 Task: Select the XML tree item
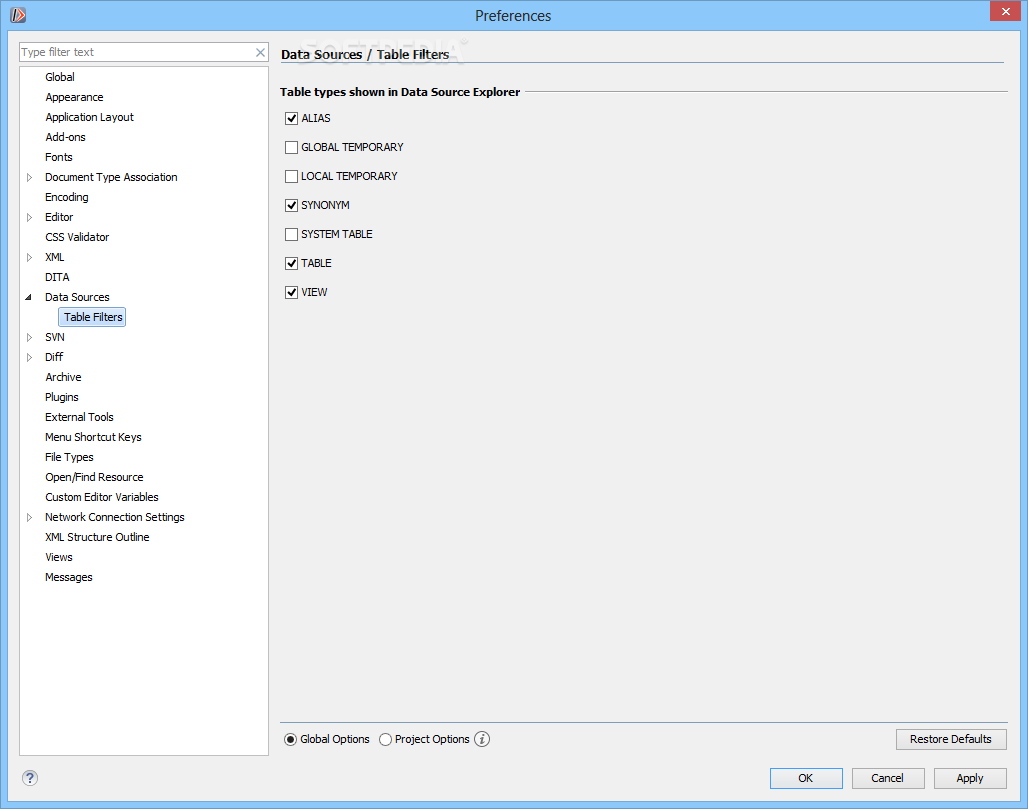54,257
